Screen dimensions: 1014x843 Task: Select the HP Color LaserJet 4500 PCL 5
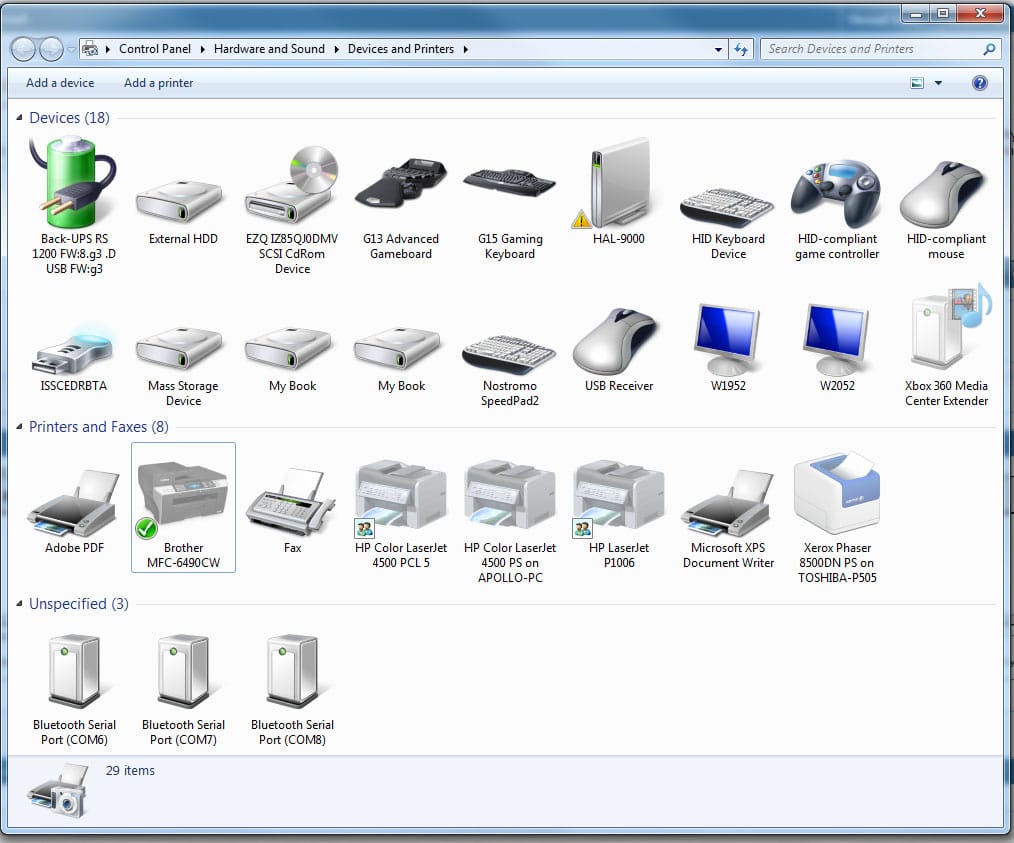pyautogui.click(x=401, y=513)
